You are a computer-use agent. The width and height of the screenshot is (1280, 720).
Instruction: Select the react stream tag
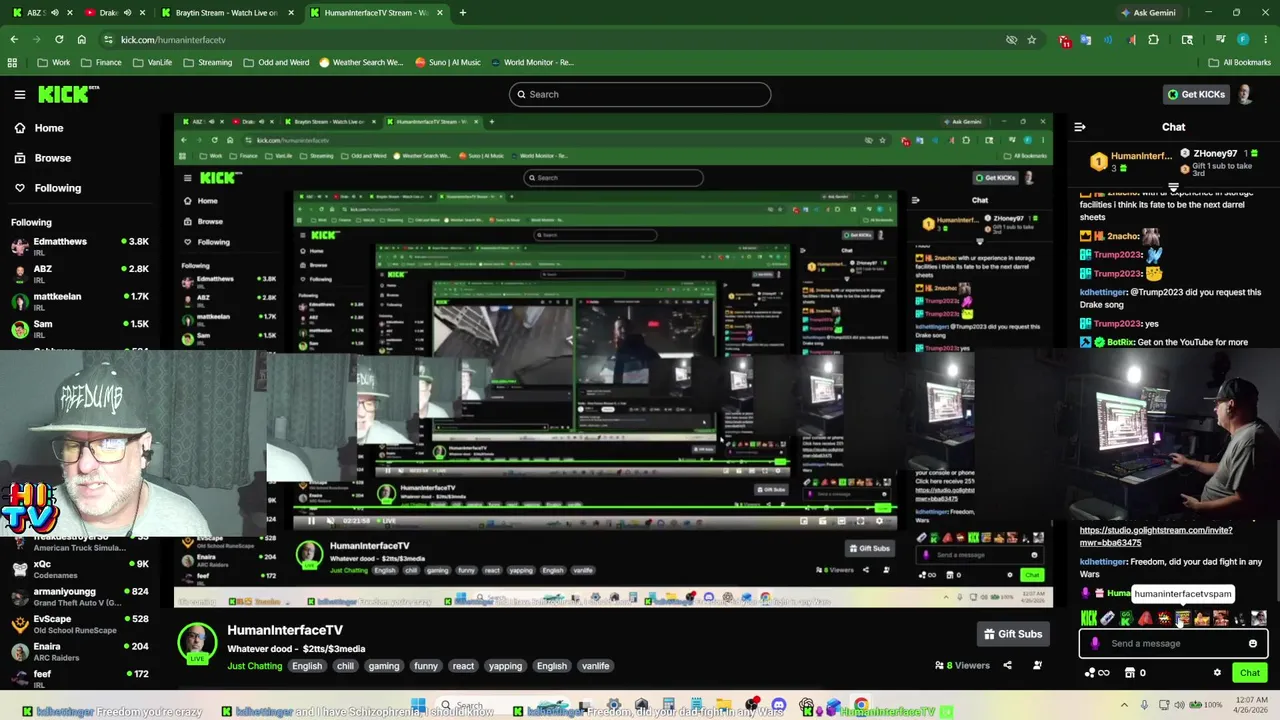pyautogui.click(x=463, y=666)
